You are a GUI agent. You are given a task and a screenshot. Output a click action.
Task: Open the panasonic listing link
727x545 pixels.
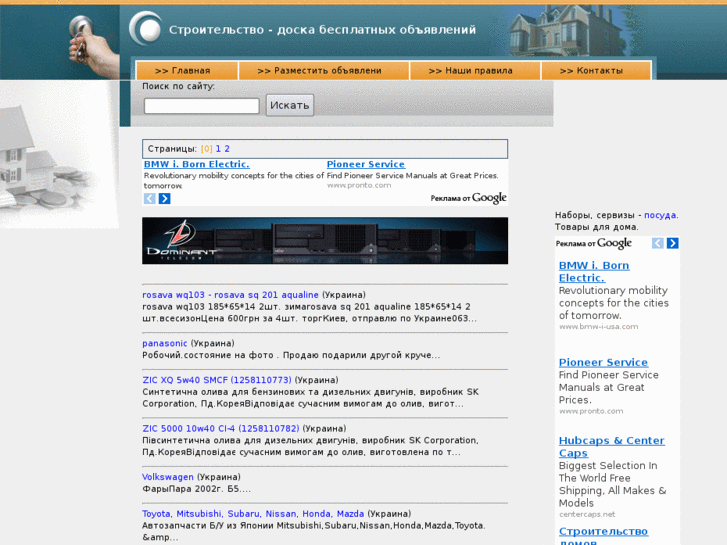tap(165, 343)
